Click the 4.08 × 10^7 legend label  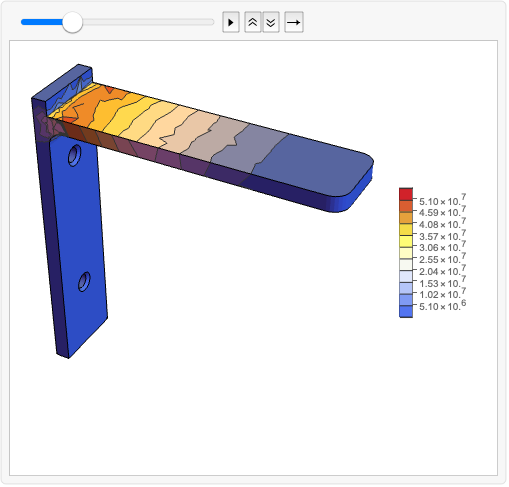pos(442,223)
